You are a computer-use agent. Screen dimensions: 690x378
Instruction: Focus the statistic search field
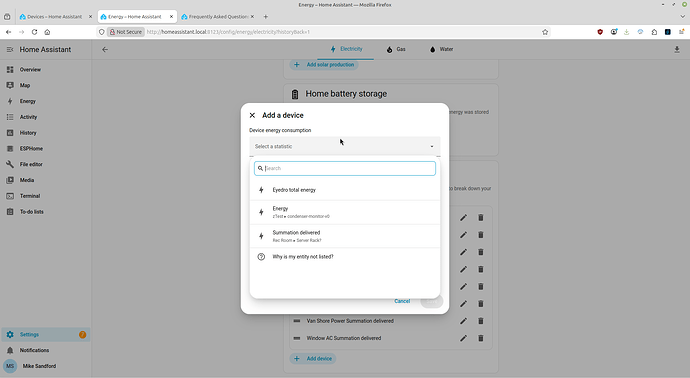coord(345,168)
